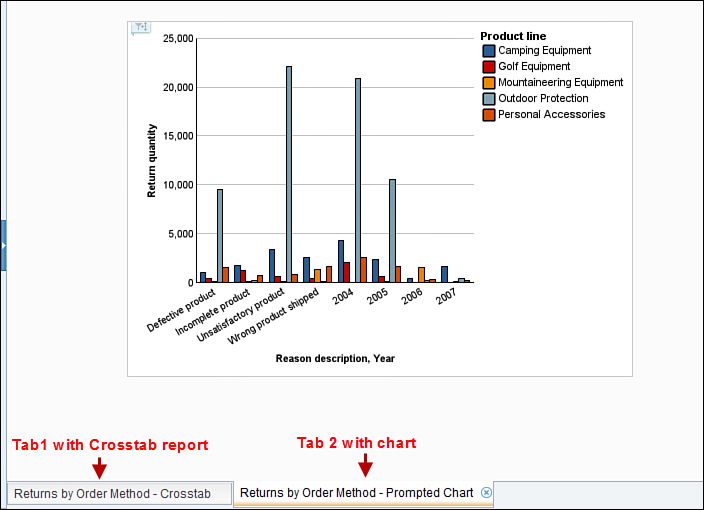Expand the left side panel handle
This screenshot has height=510, width=704.
click(x=3, y=246)
